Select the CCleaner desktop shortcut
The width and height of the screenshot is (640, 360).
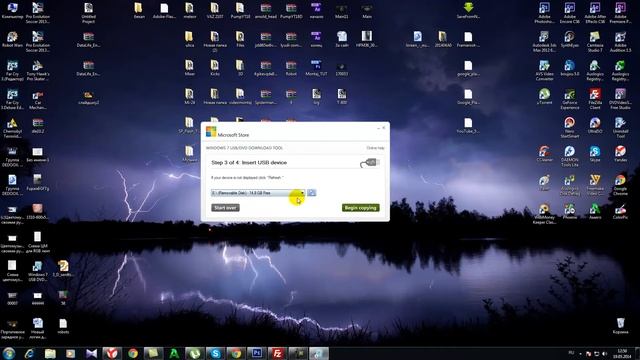pos(544,154)
